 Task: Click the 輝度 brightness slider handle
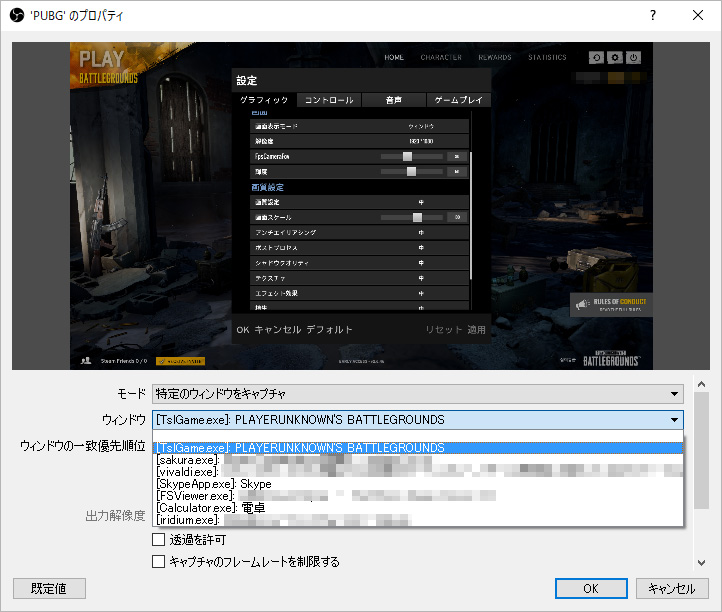[x=411, y=172]
